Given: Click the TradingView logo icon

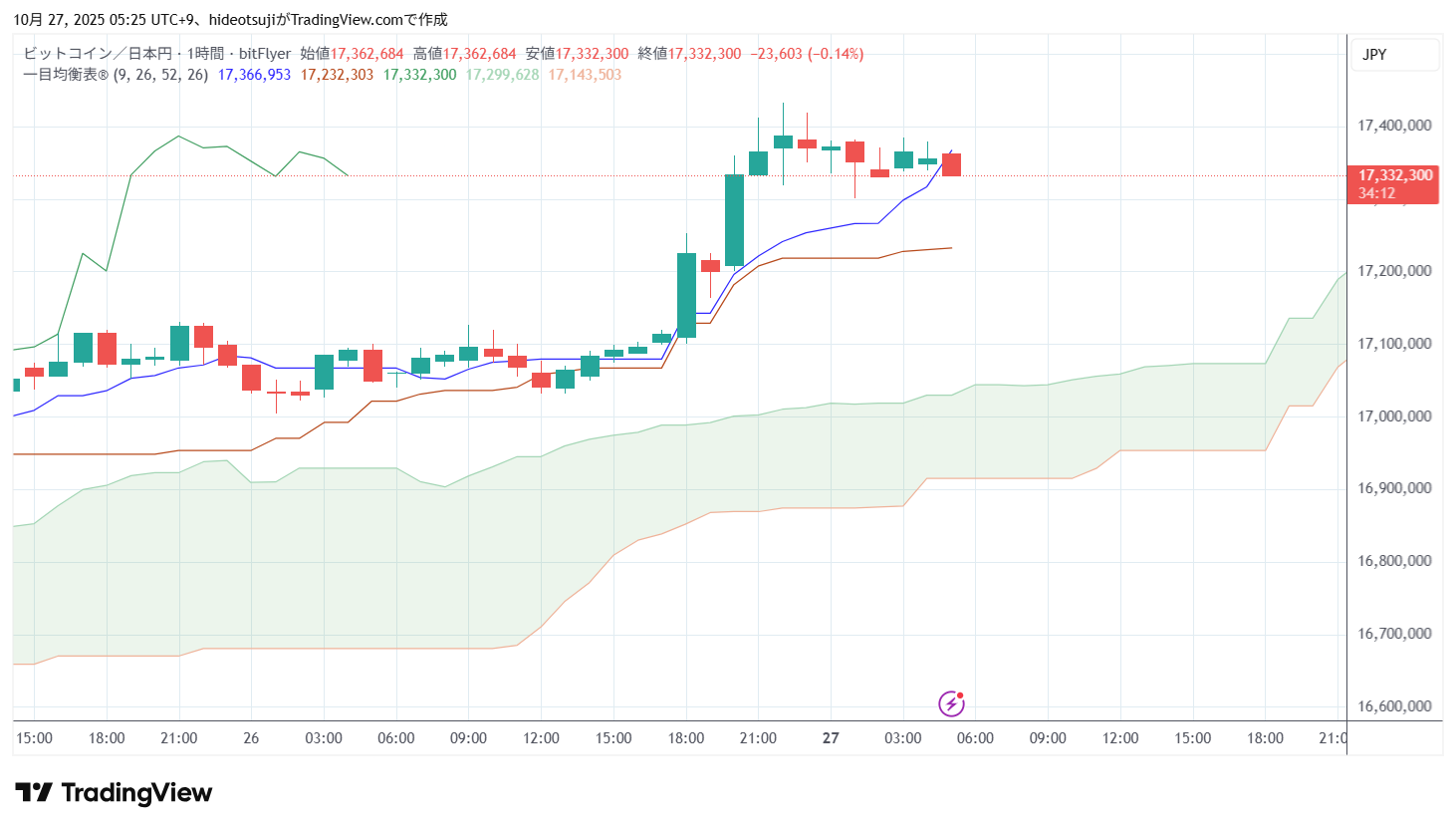Looking at the screenshot, I should pos(34,793).
